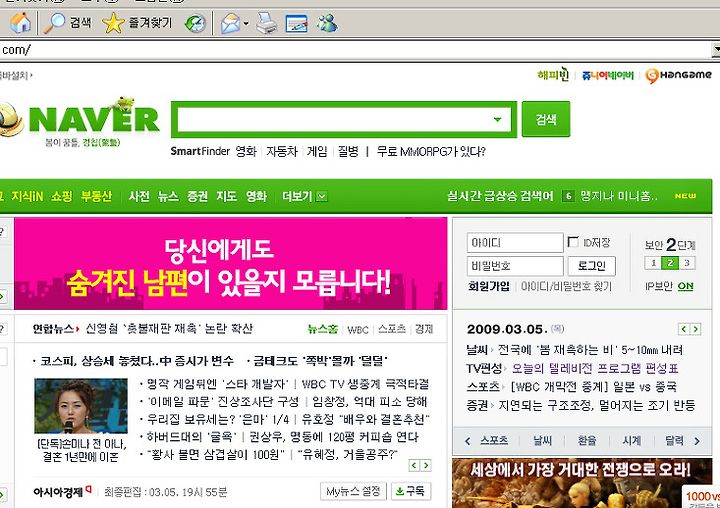The image size is (720, 508).
Task: Open the SmartFinder 영화 link
Action: [x=246, y=151]
